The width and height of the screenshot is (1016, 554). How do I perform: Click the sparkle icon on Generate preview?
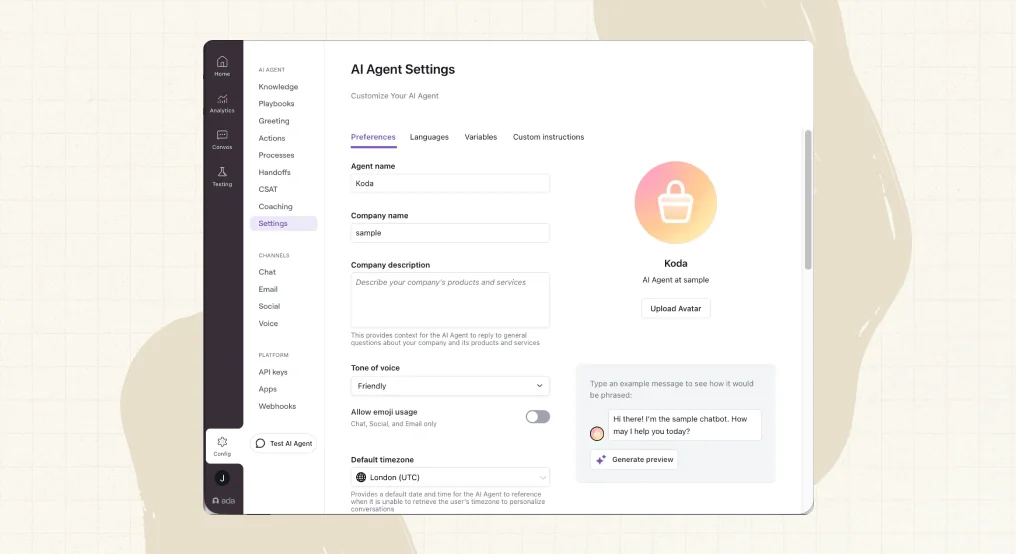pyautogui.click(x=601, y=459)
